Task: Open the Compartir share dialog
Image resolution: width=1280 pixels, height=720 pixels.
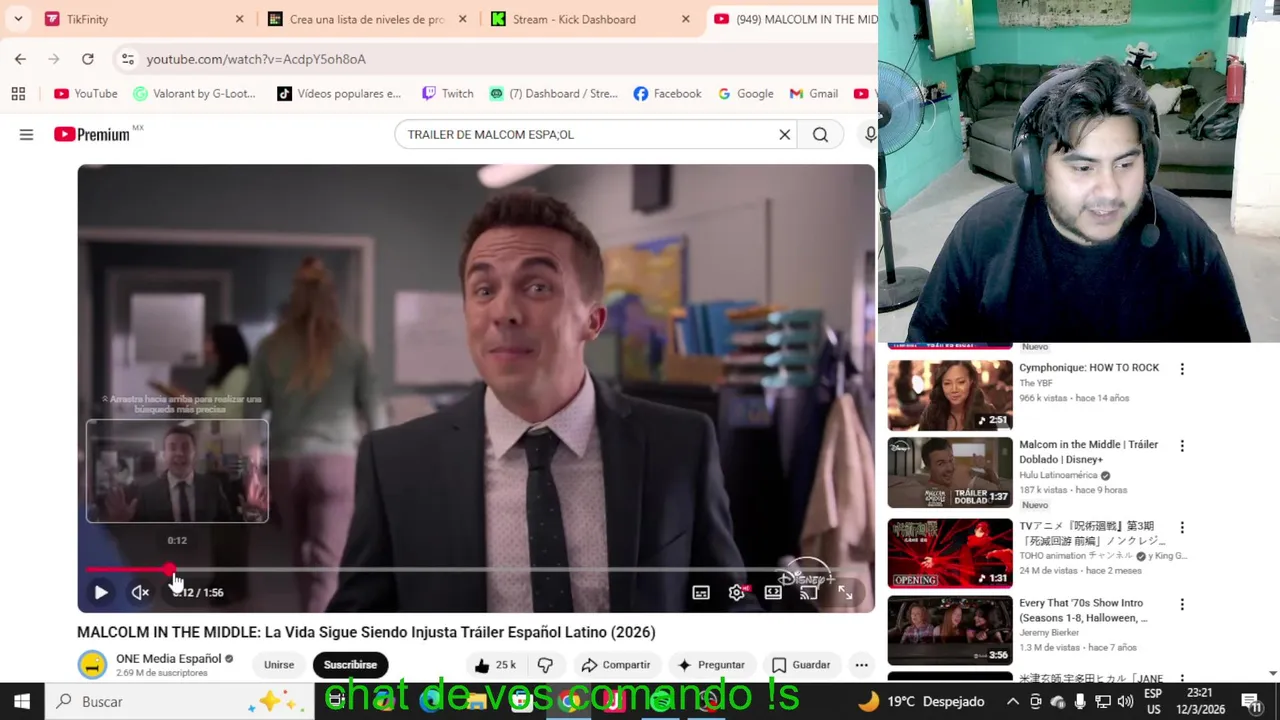Action: (615, 665)
